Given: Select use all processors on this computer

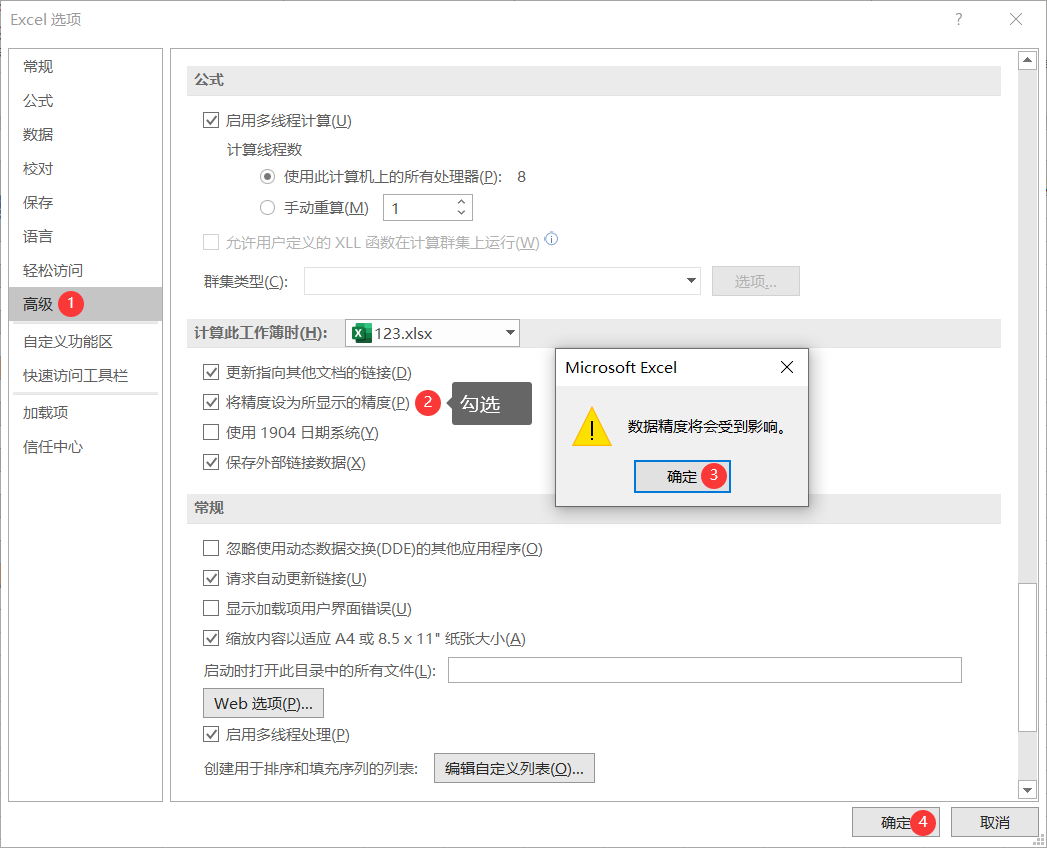Looking at the screenshot, I should (x=267, y=177).
